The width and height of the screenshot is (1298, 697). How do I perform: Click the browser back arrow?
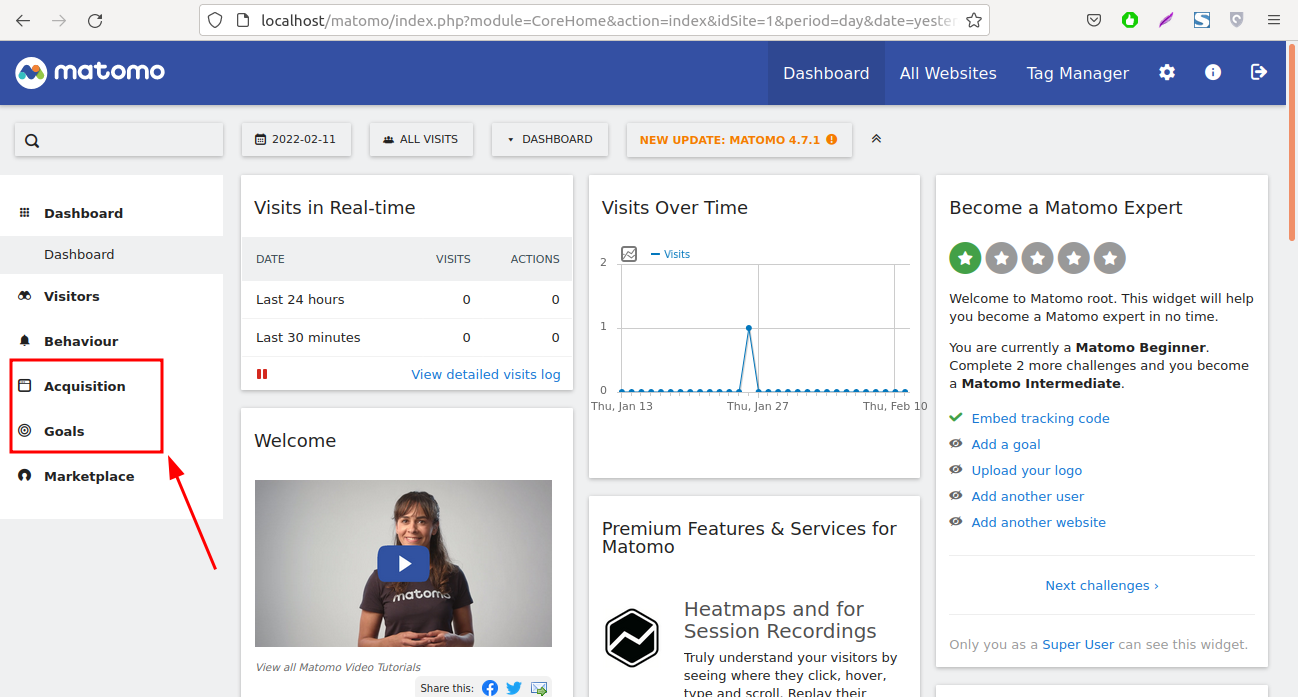[x=23, y=20]
